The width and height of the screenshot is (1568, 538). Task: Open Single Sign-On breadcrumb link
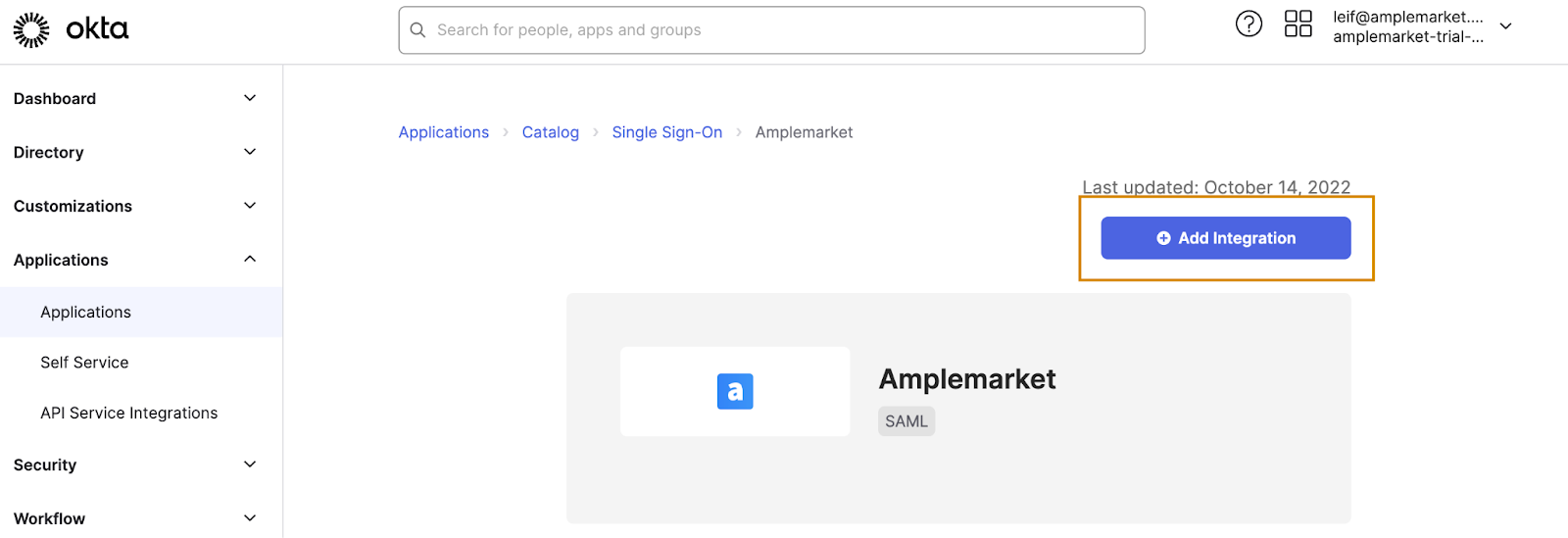[667, 132]
